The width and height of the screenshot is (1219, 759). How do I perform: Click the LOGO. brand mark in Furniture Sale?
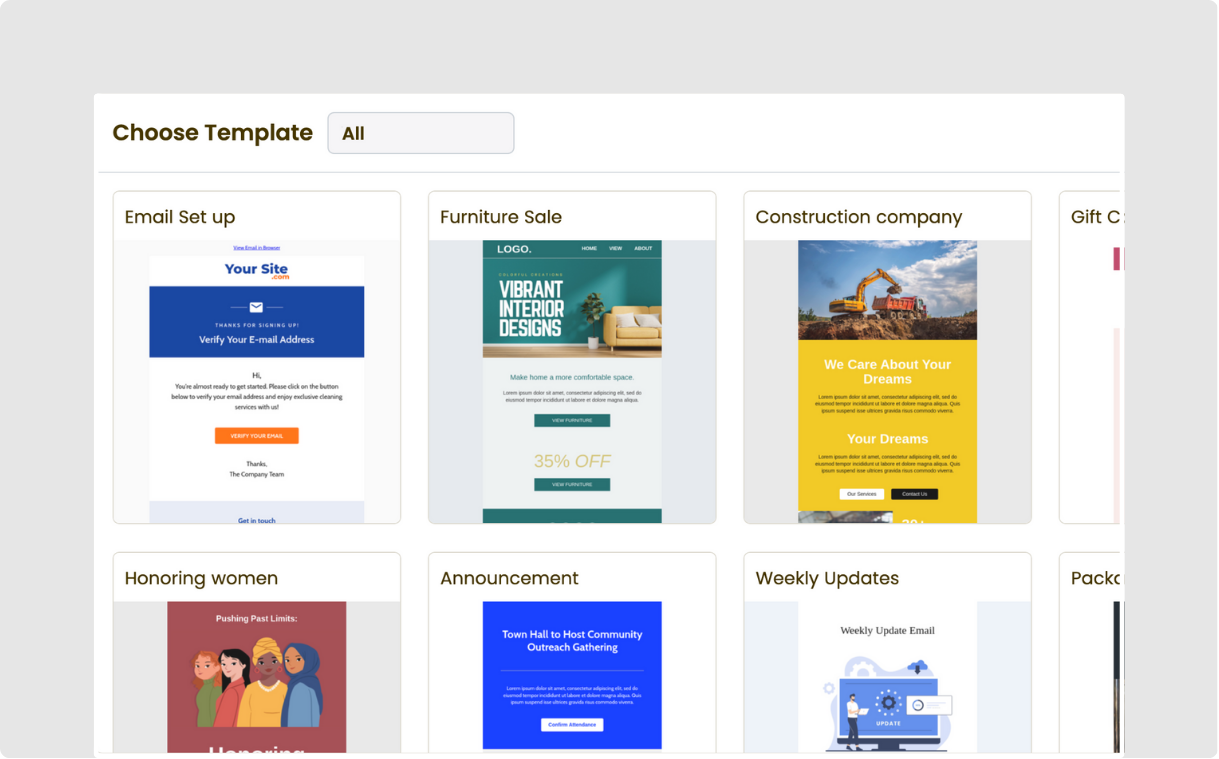pos(514,249)
